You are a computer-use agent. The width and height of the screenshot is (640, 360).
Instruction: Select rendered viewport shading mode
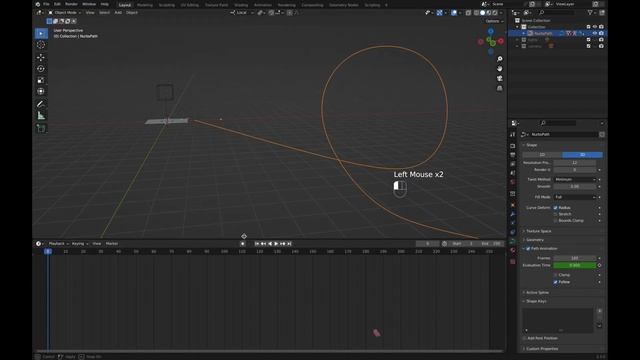point(495,13)
